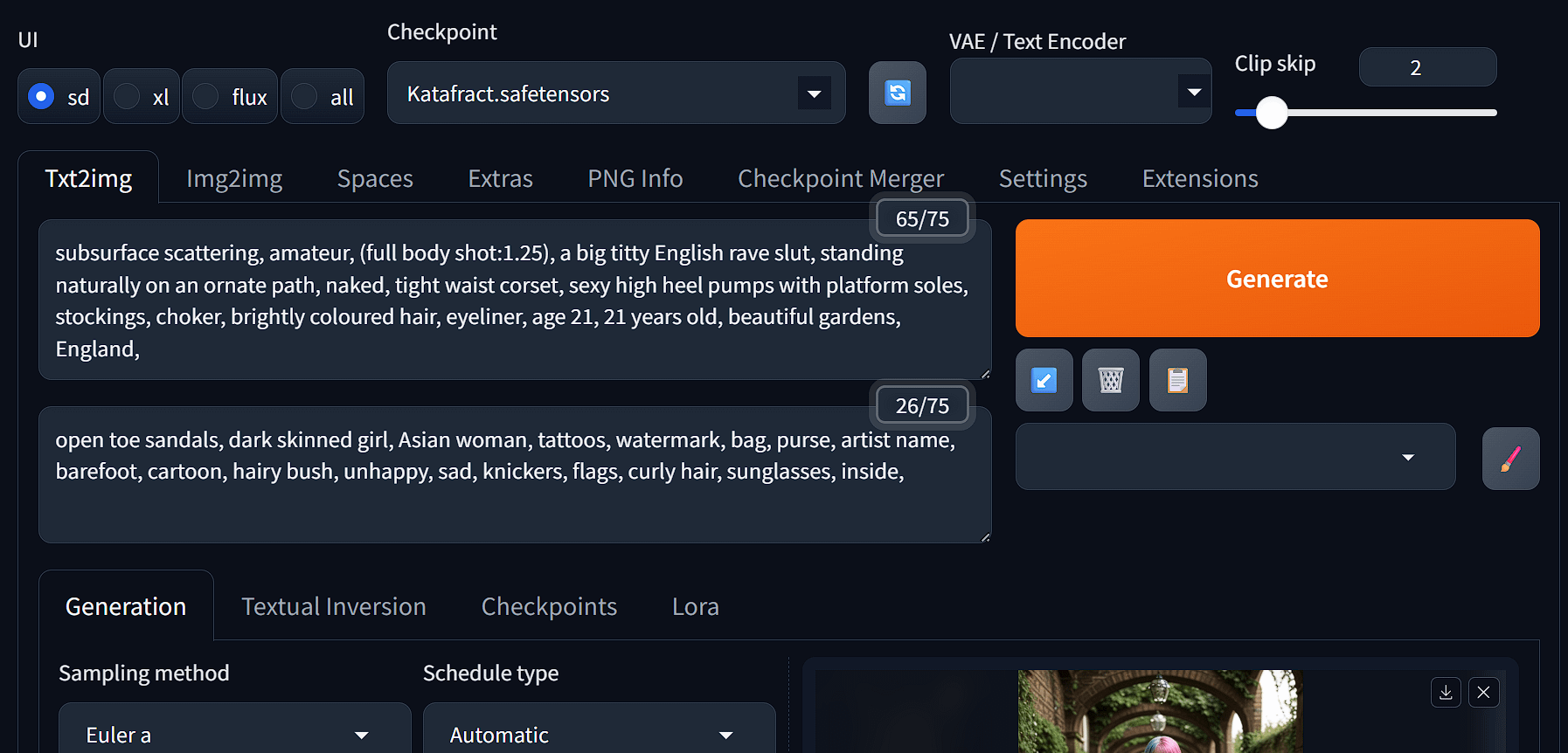
Task: Click the trash can clear prompt icon
Action: (1110, 380)
